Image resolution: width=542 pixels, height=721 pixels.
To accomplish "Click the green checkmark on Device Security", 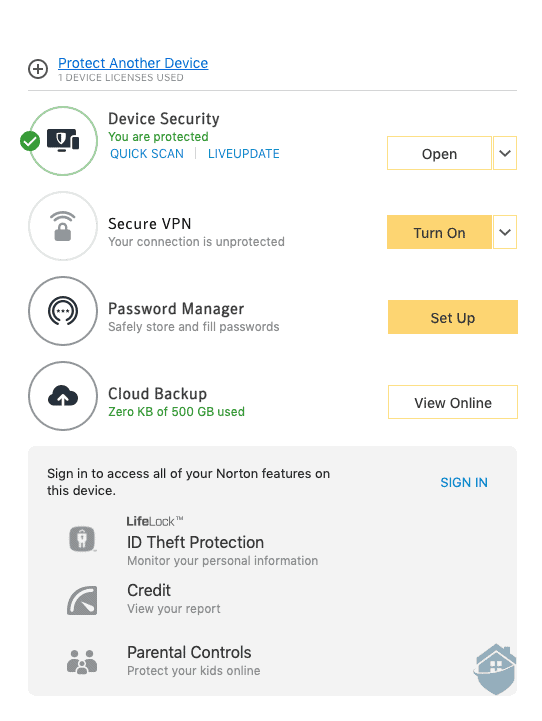I will [30, 141].
